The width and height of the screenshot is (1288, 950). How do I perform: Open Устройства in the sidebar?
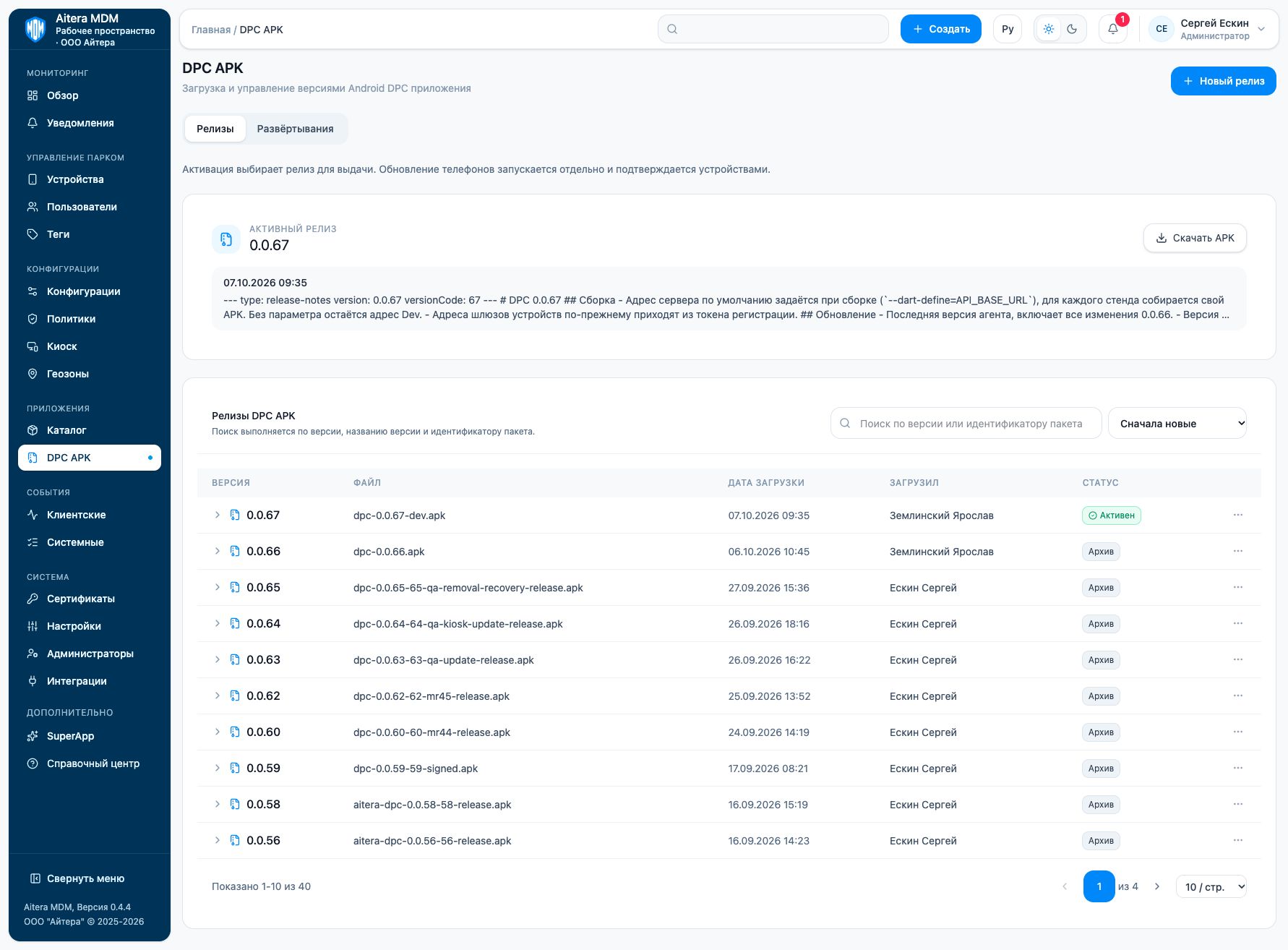[x=90, y=179]
